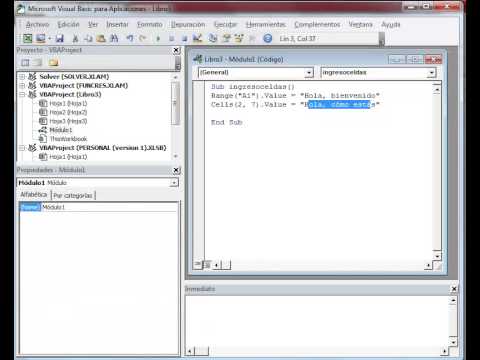480x360 pixels.
Task: Click the View Microsoft Excel toolbar icon
Action: (x=28, y=39)
